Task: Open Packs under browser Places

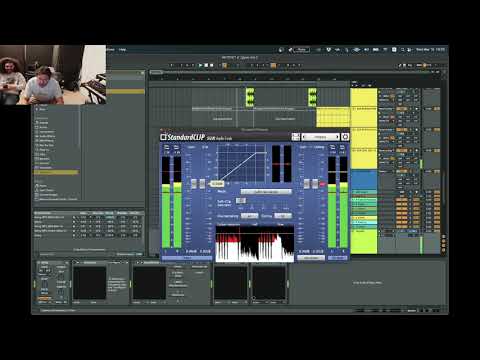Action: click(42, 185)
